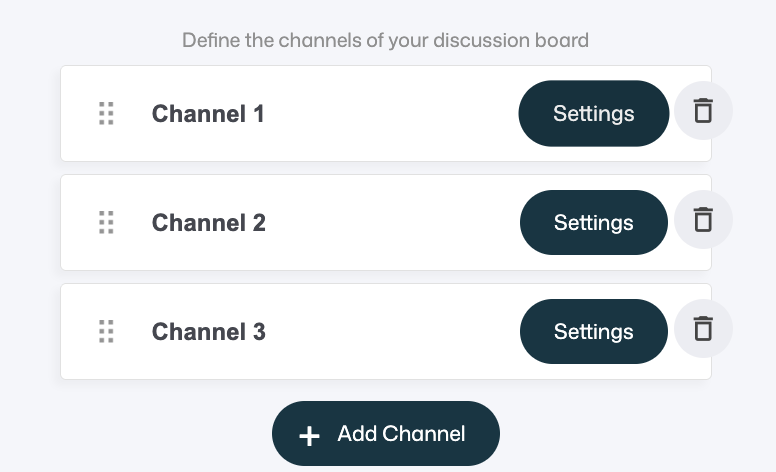Click empty space inside the Channel 1 card

coord(390,114)
